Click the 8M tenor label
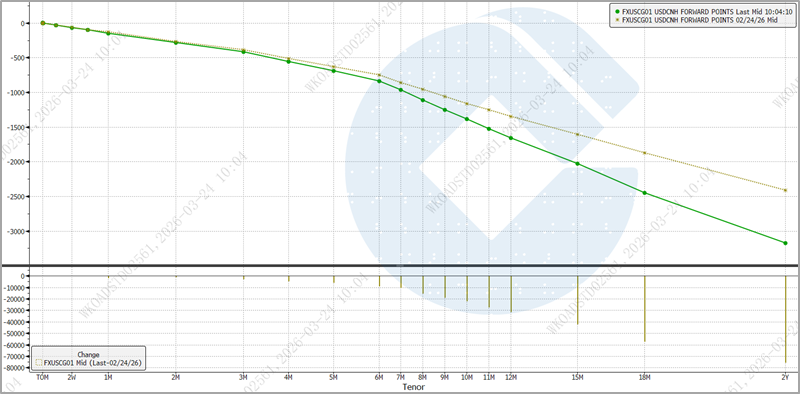The image size is (800, 394). [423, 378]
